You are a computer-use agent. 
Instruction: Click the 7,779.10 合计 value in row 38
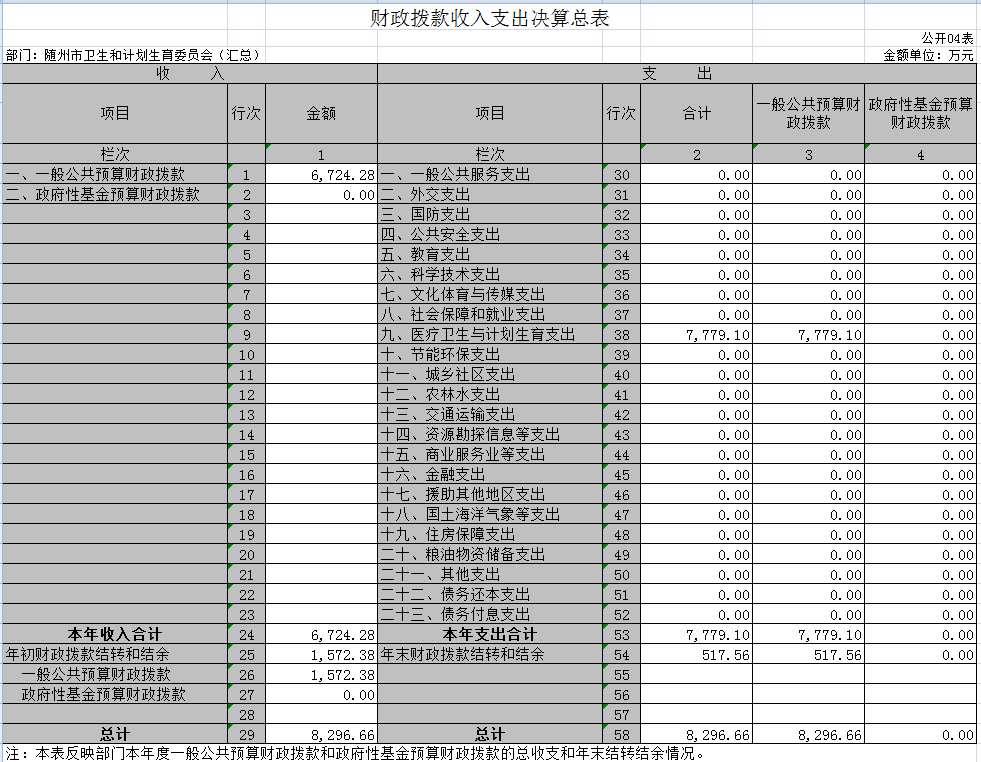pyautogui.click(x=718, y=335)
